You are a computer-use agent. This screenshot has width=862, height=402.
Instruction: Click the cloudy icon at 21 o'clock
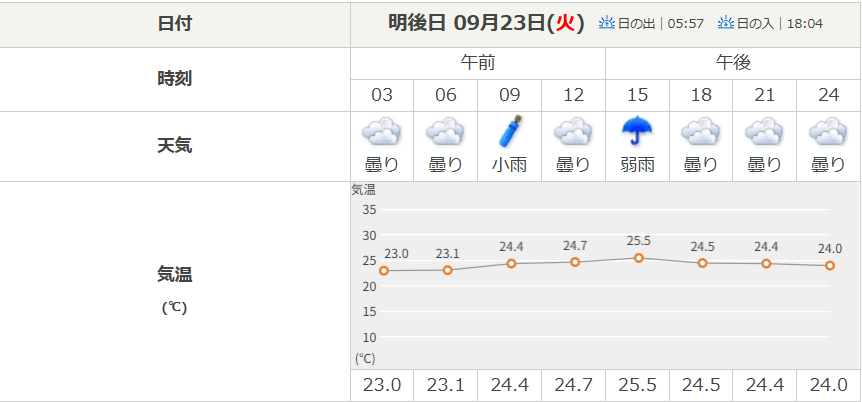765,132
